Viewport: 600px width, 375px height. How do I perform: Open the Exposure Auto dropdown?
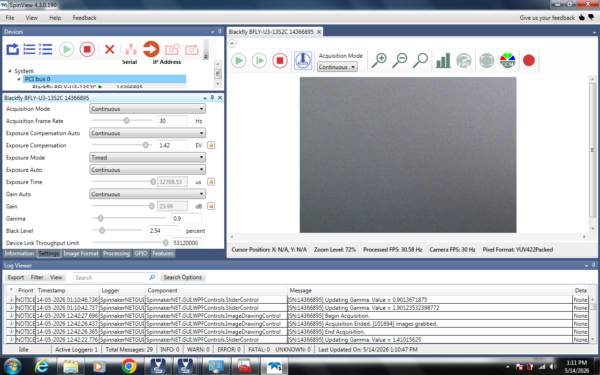coord(147,170)
